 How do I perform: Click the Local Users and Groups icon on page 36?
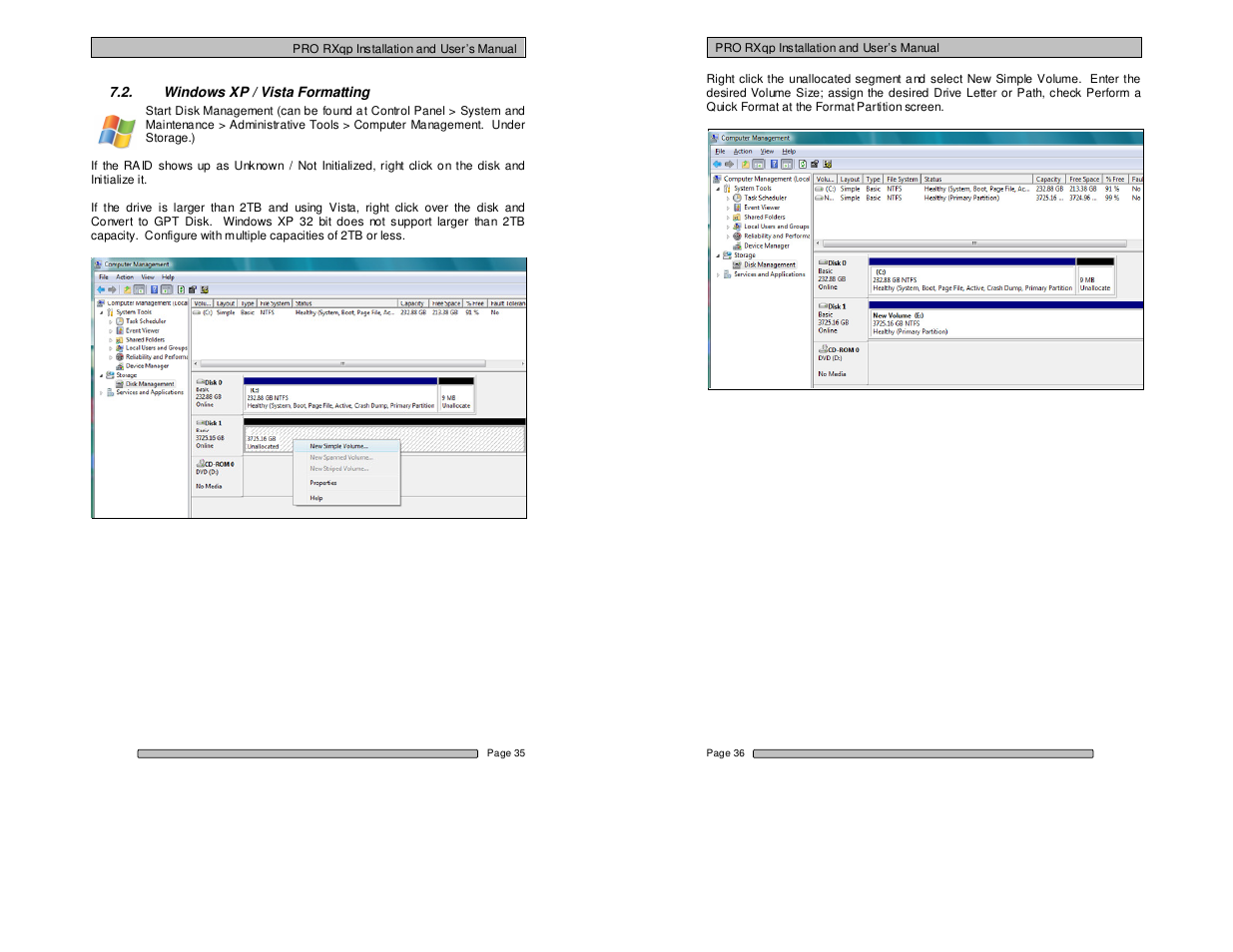coord(737,227)
